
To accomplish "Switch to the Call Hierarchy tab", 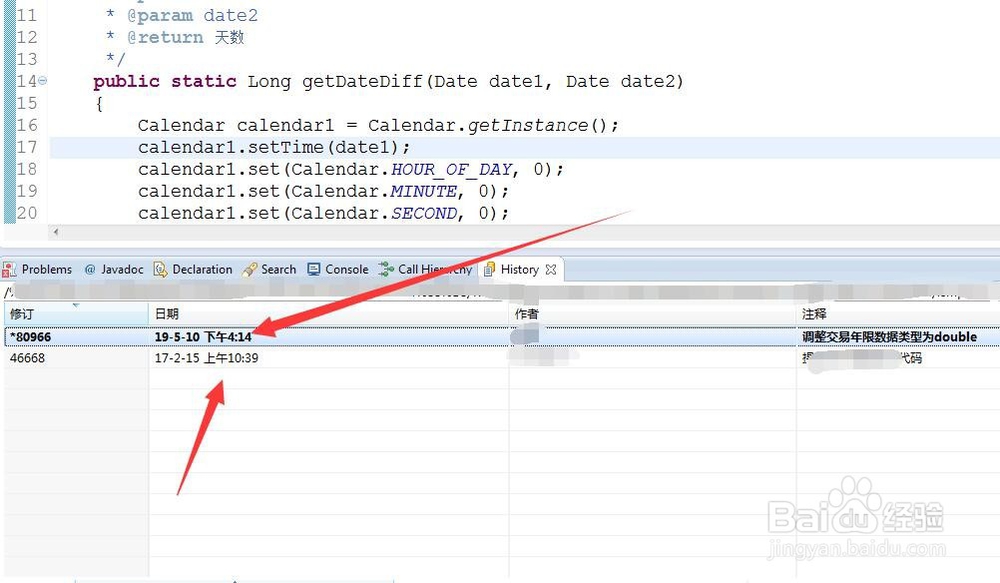I will coord(425,270).
